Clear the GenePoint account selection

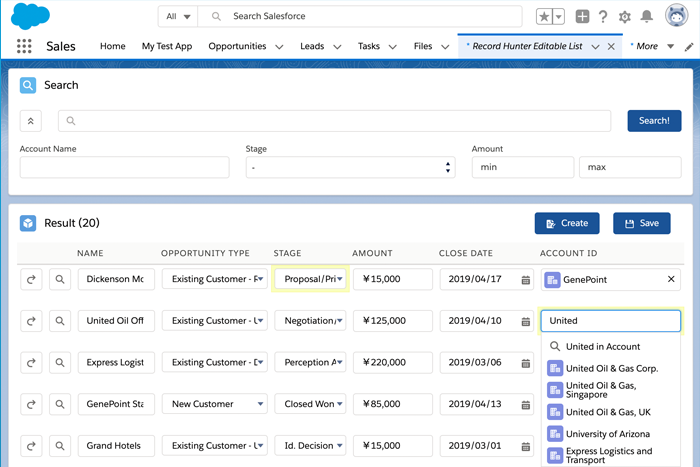(x=671, y=280)
